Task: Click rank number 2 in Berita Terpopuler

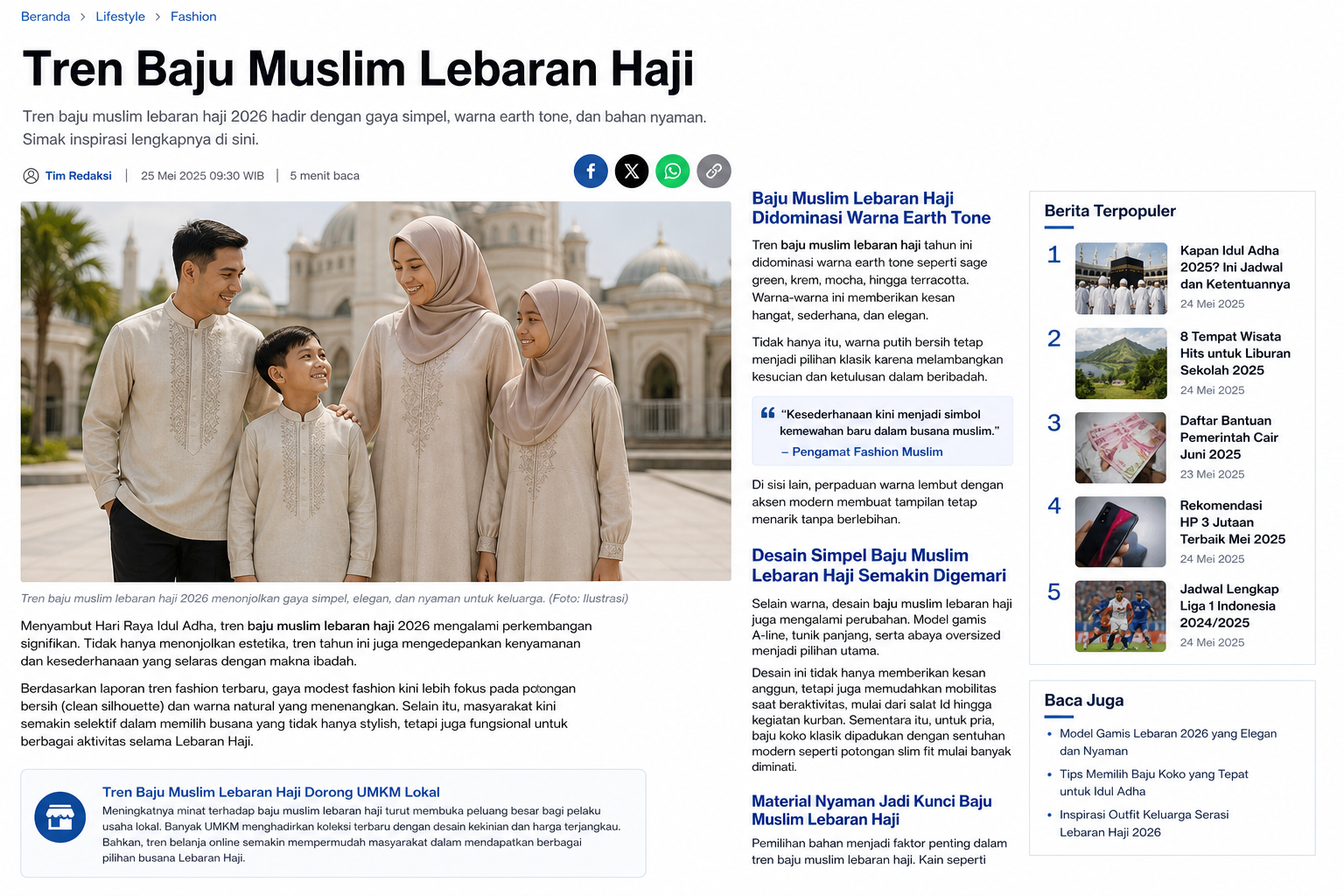Action: point(1054,339)
